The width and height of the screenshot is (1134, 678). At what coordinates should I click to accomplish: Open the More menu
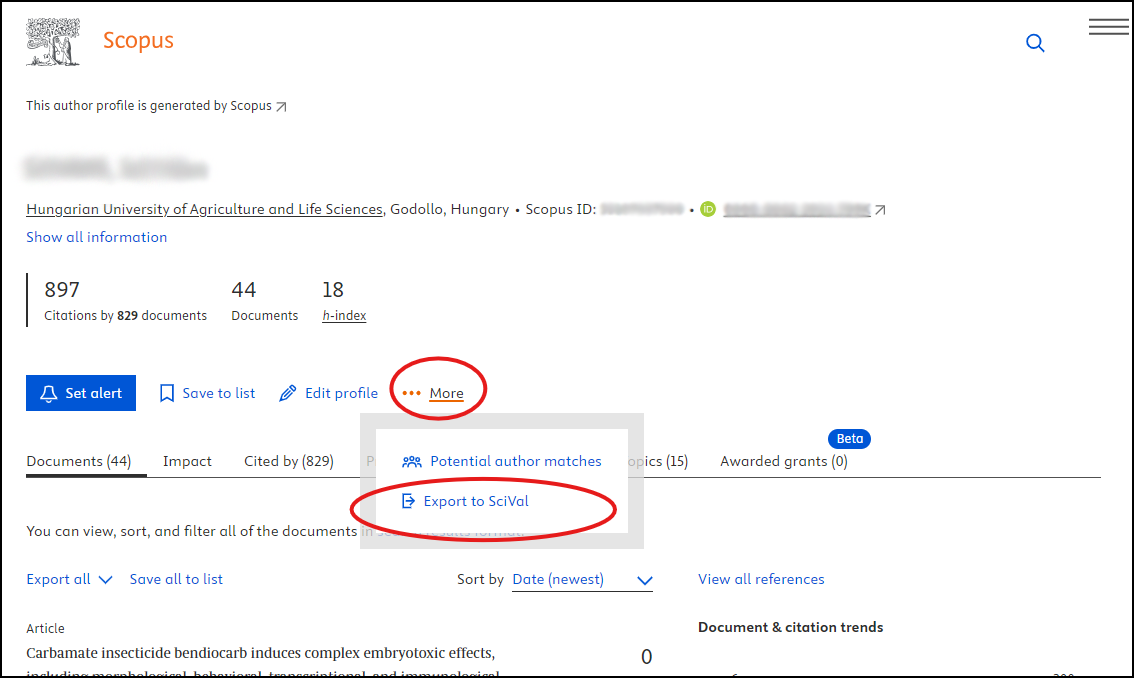click(x=433, y=393)
